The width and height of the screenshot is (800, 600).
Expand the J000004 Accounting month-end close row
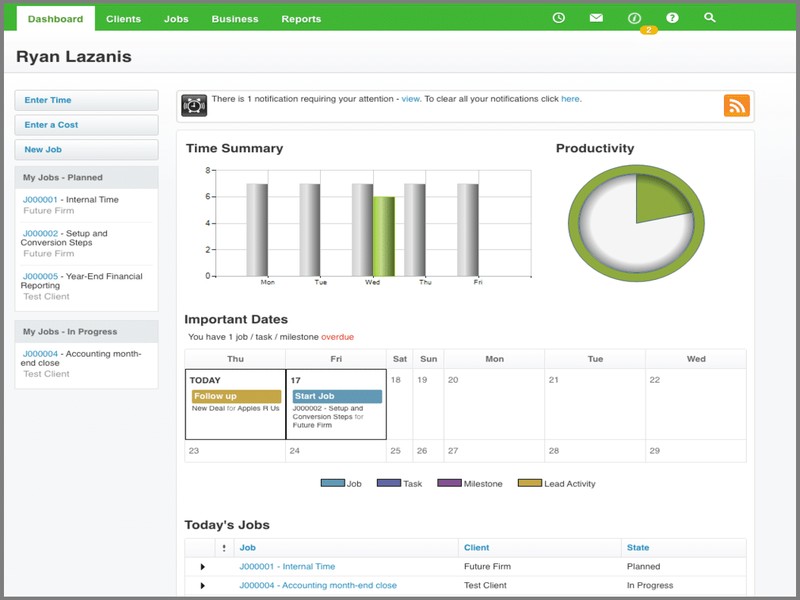(205, 585)
